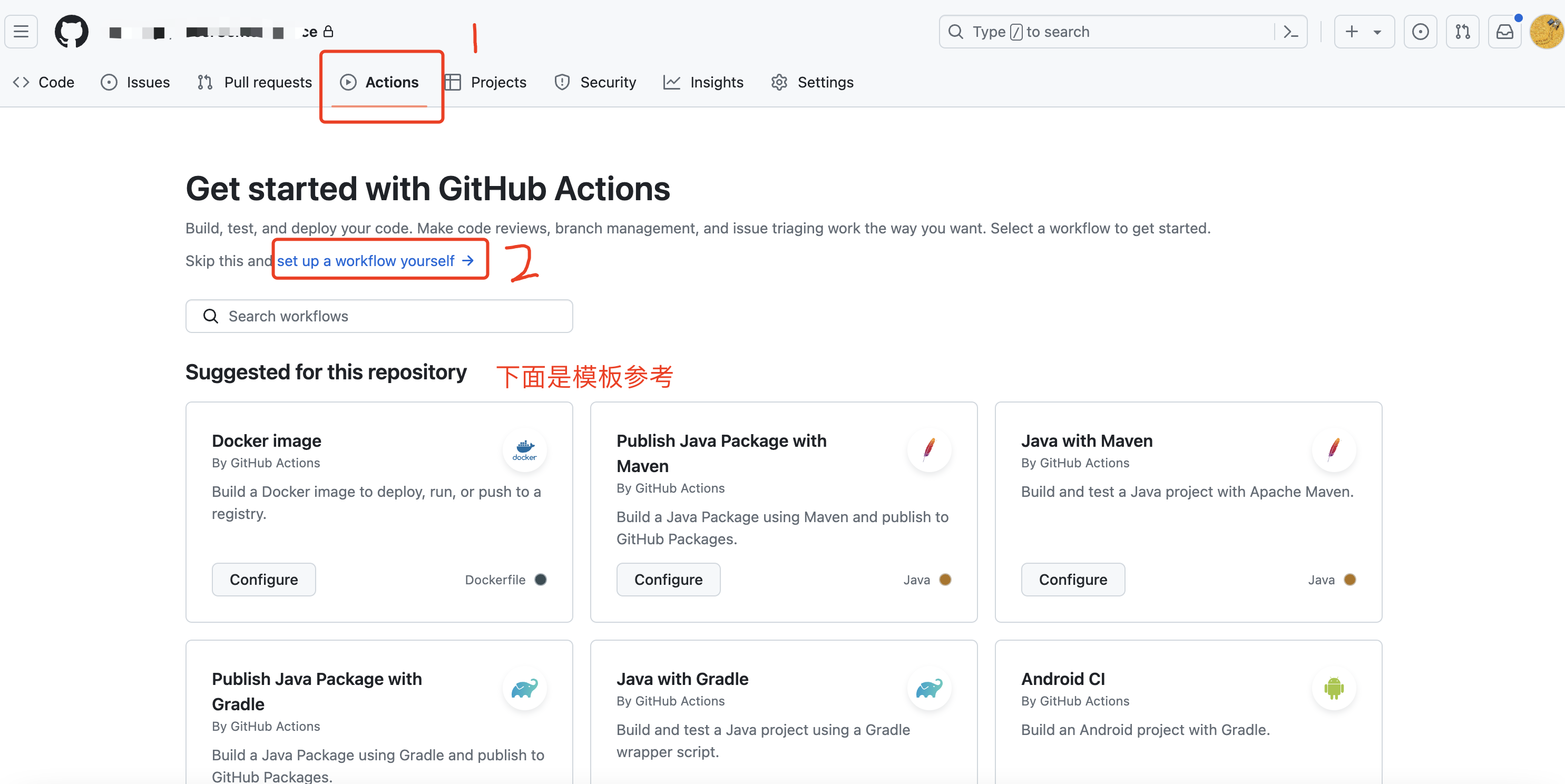Screen dimensions: 1565x784
Task: Click the plus create-new icon
Action: (1352, 32)
